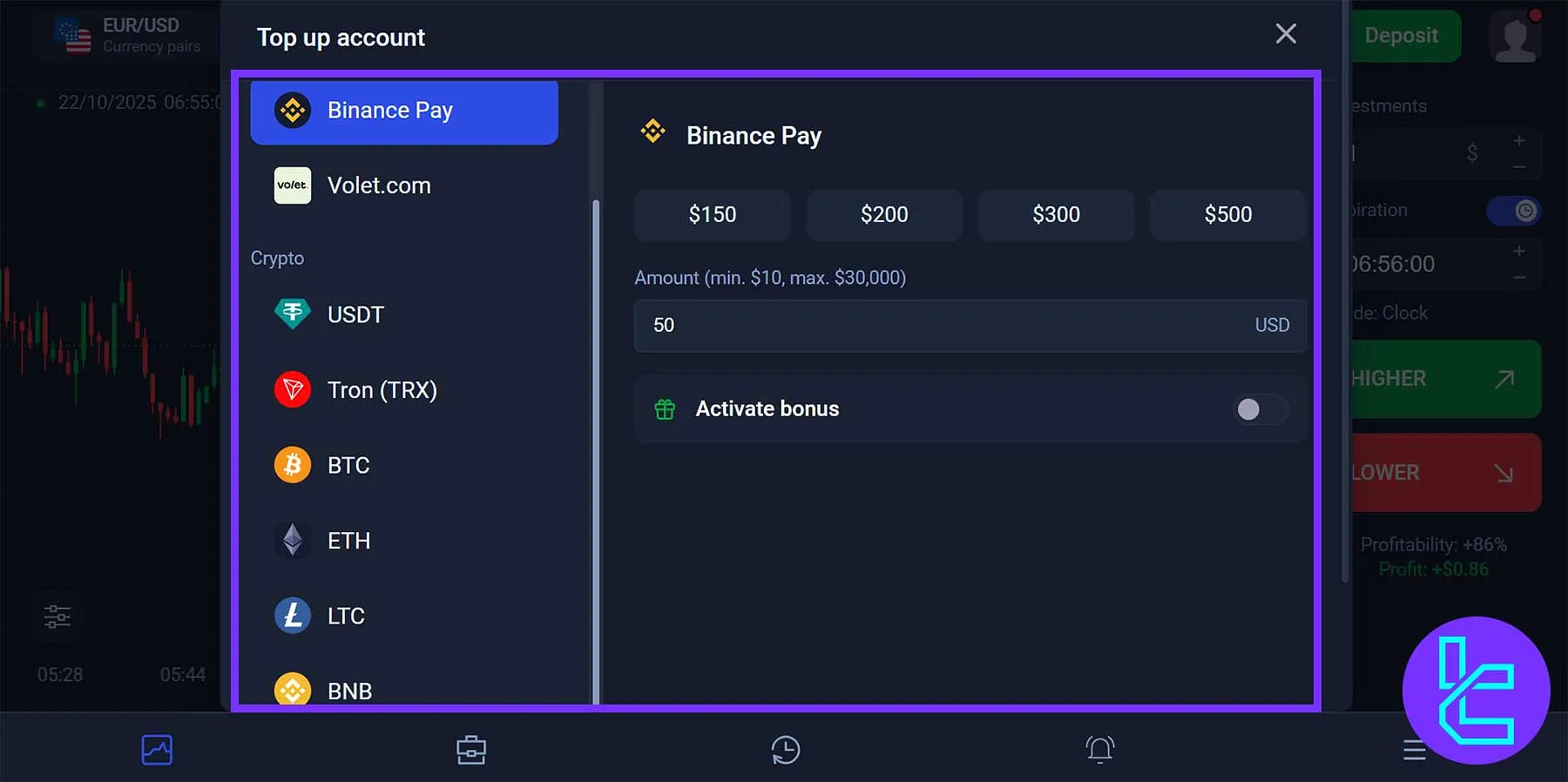Open the trade history panel

pyautogui.click(x=785, y=749)
